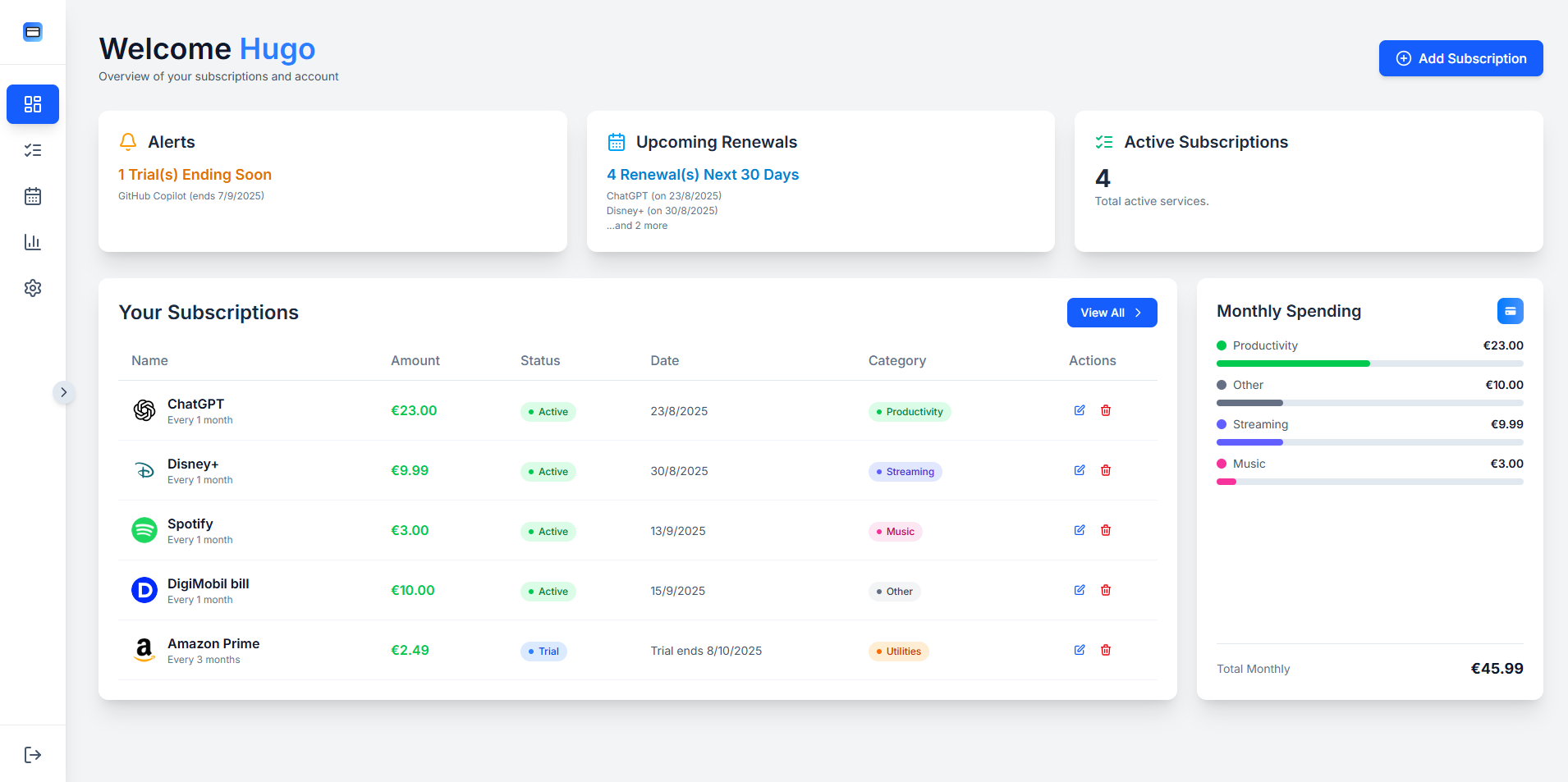The image size is (1568, 782).
Task: Click the "...and 2 more" renewals text
Action: (637, 226)
